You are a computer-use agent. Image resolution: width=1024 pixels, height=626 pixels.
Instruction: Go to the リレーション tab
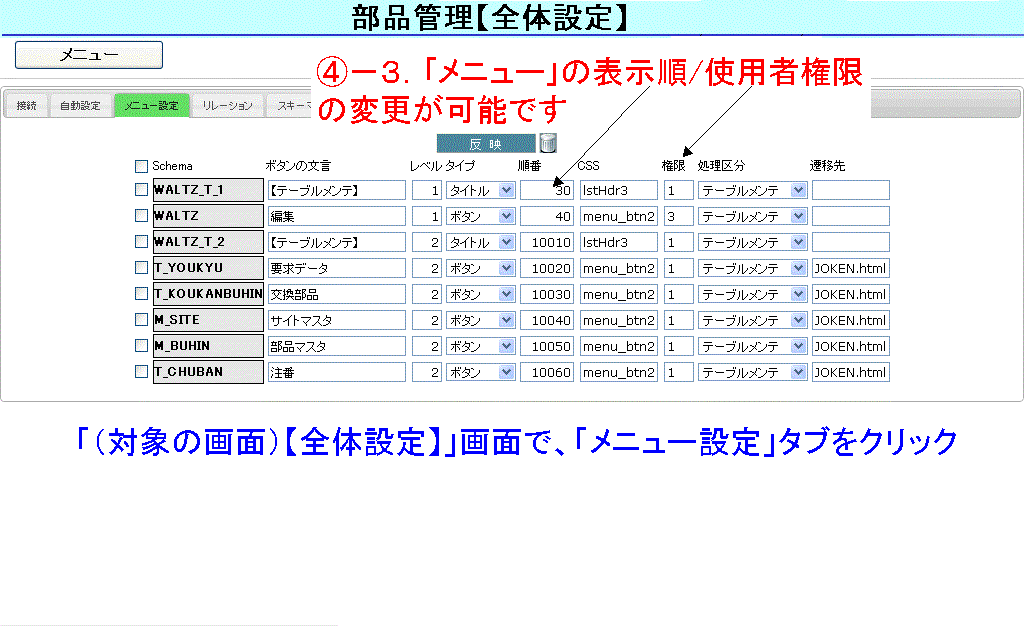[x=227, y=106]
